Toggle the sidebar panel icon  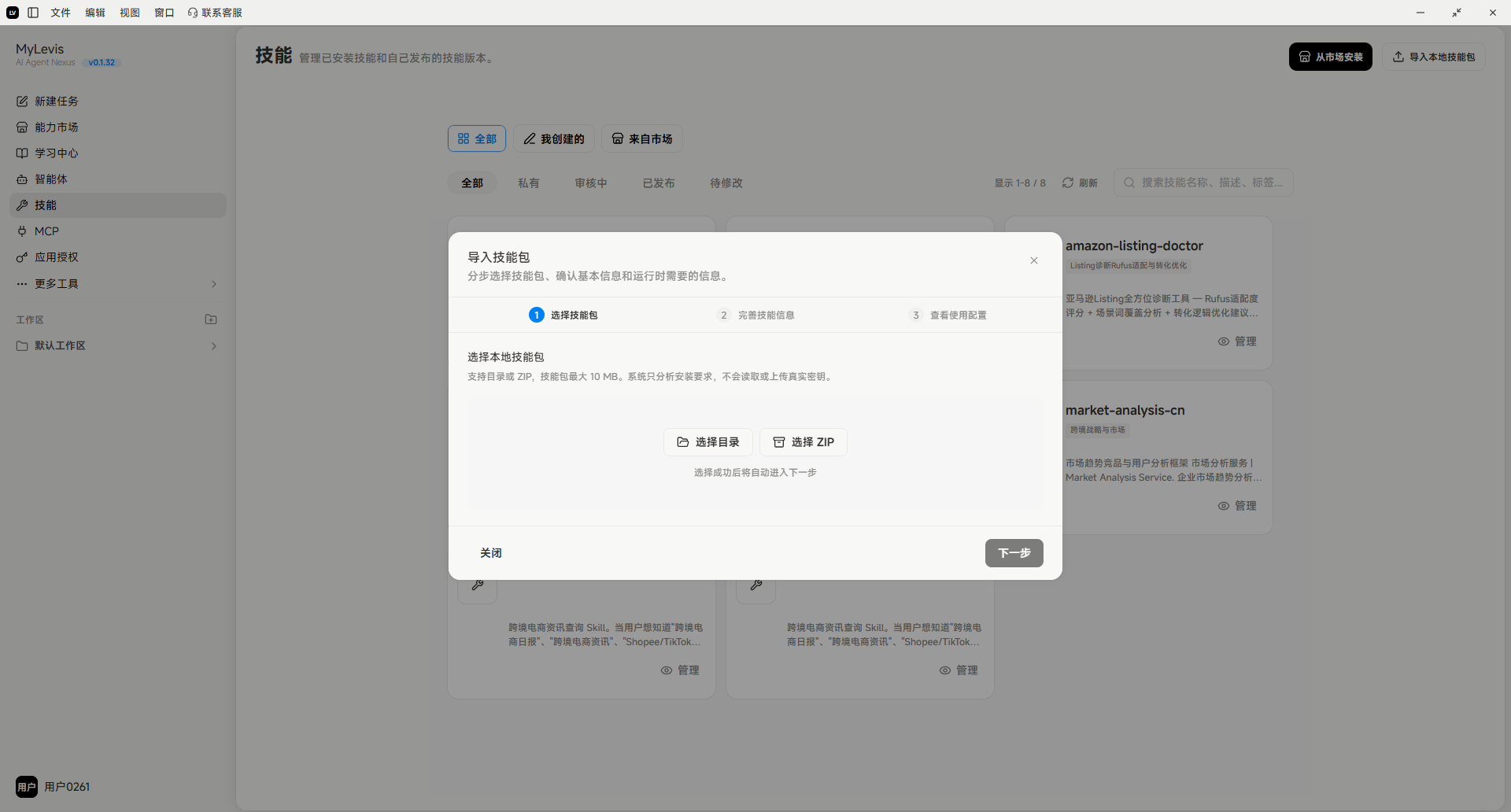(33, 13)
